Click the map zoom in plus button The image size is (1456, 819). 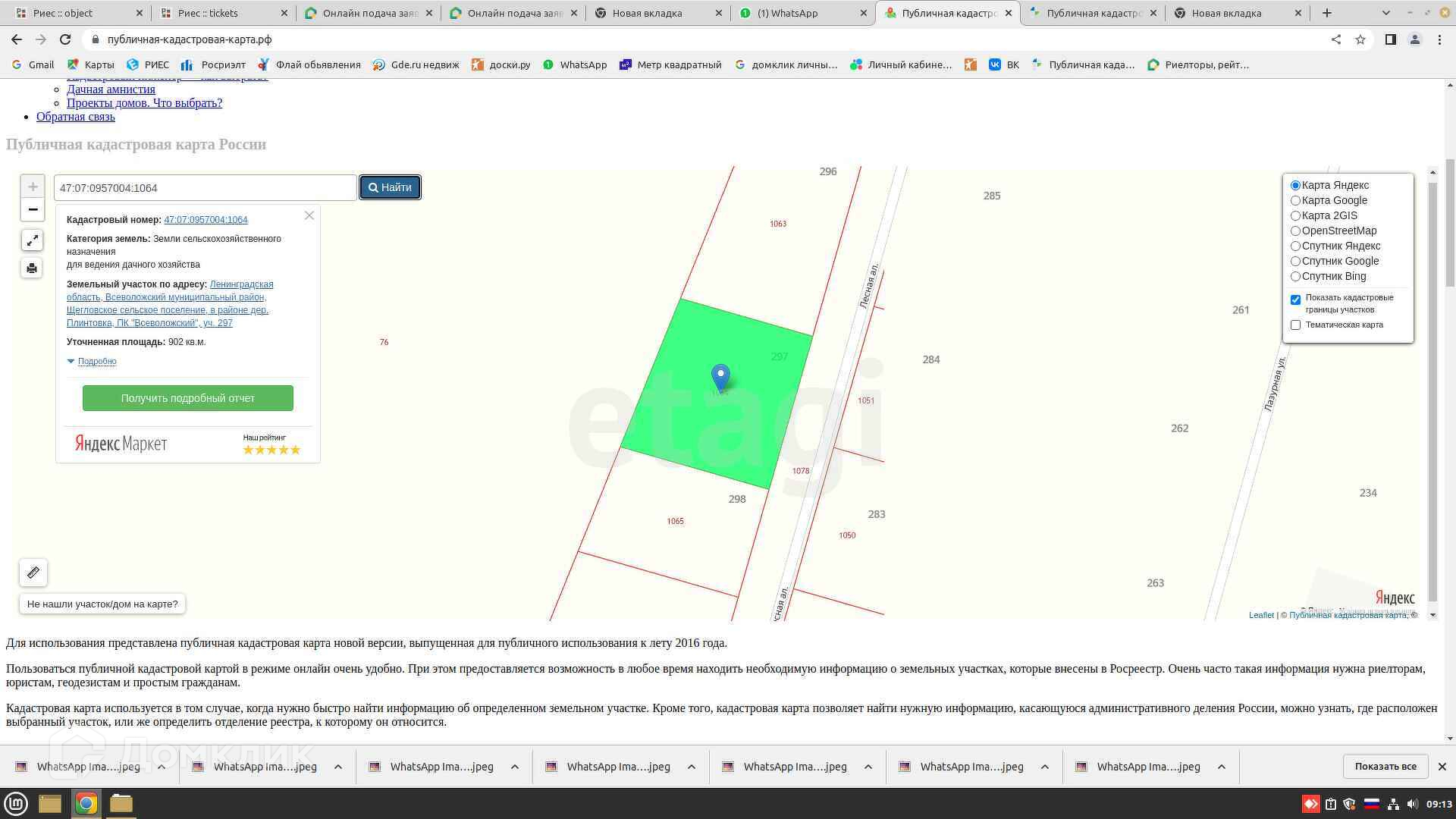click(x=33, y=187)
